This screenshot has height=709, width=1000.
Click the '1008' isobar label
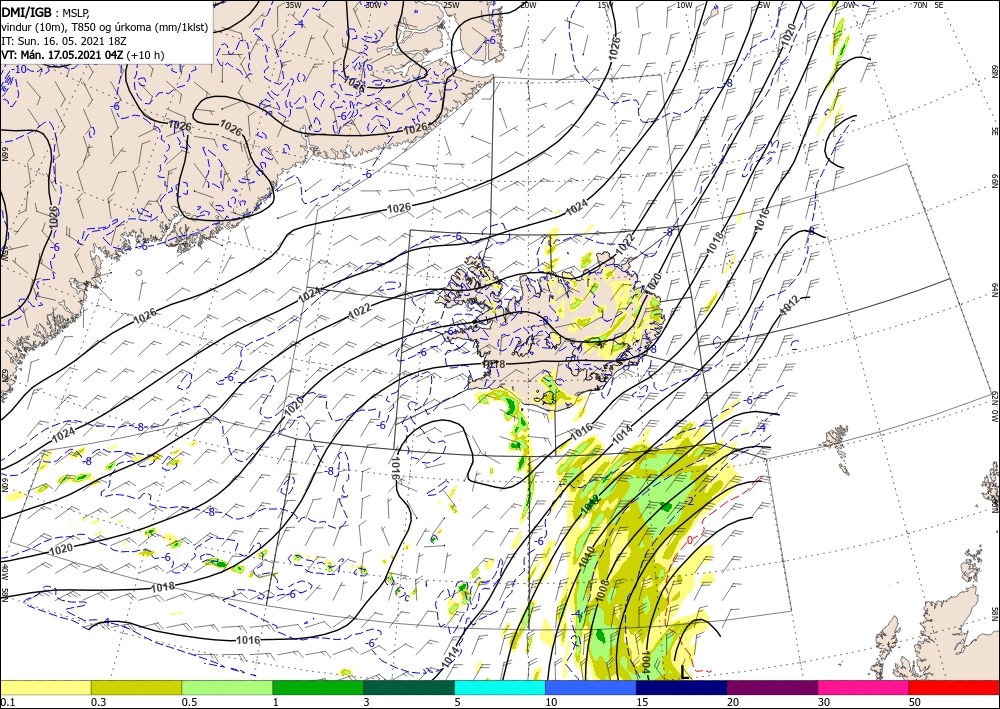point(602,591)
